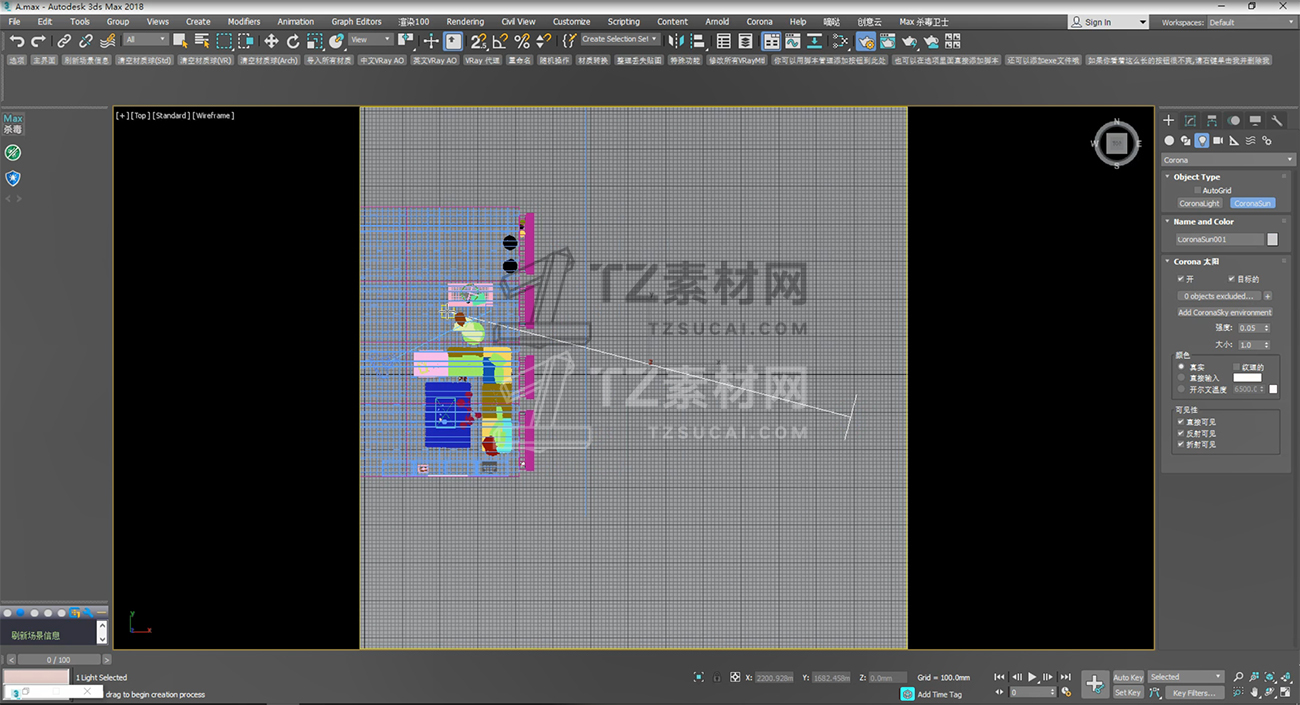Switch to the Modify command panel tab
Screen dimensions: 1300x705
1190,121
